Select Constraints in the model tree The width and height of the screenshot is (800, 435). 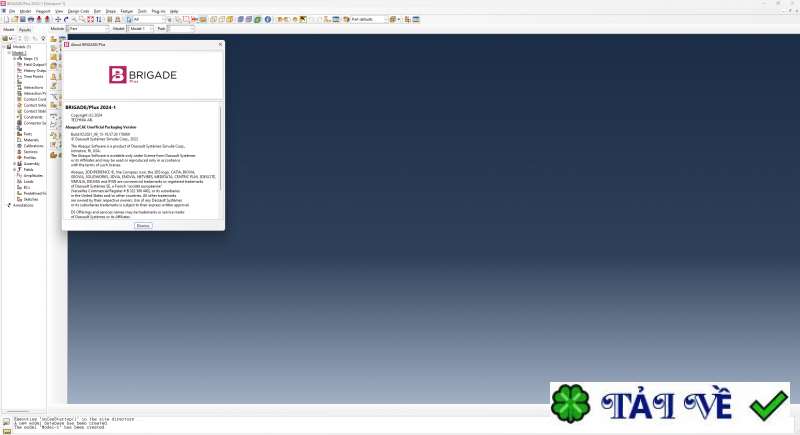[x=33, y=117]
